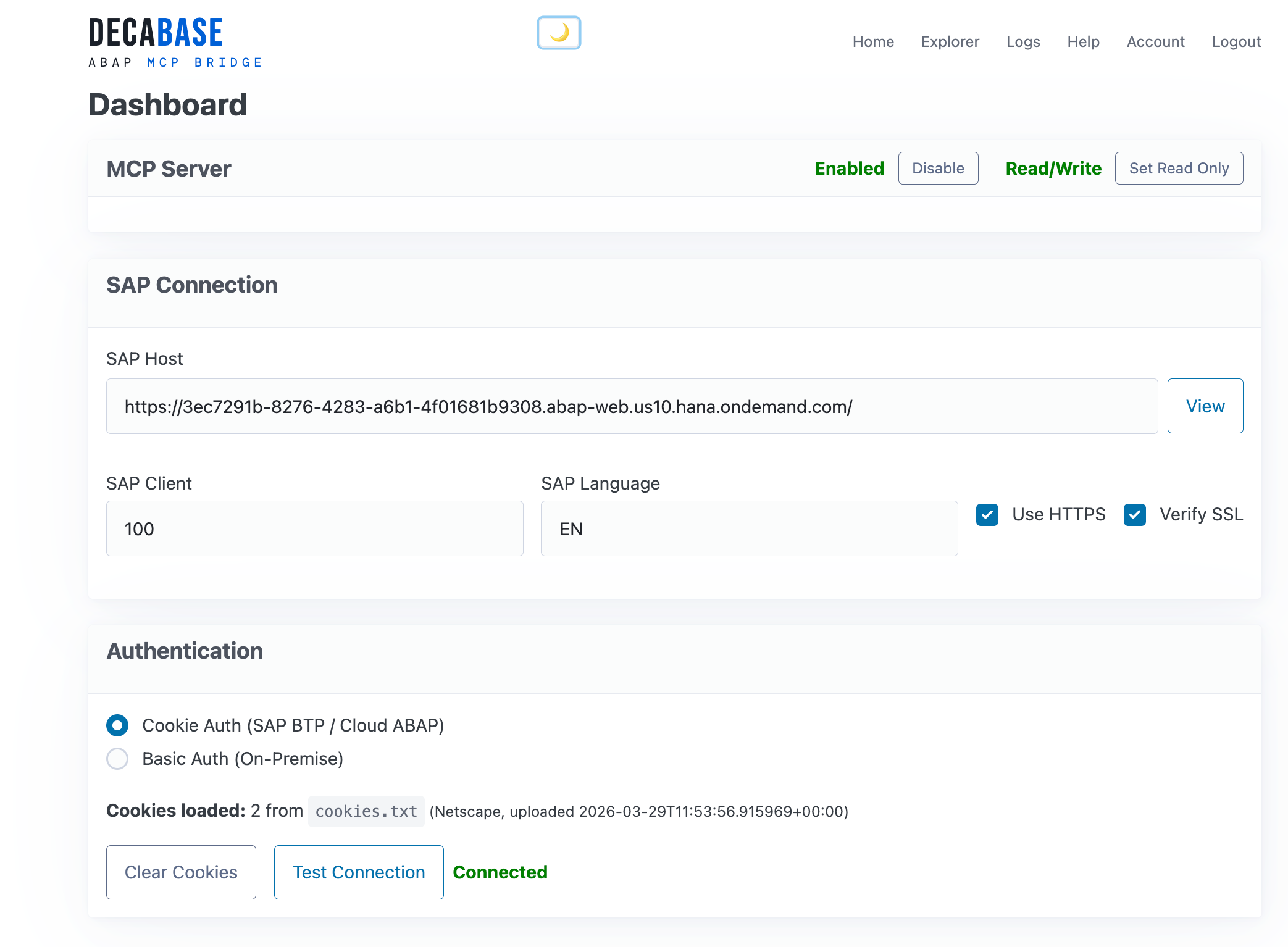Image resolution: width=1288 pixels, height=947 pixels.
Task: Click the SAP Language input field
Action: point(750,528)
